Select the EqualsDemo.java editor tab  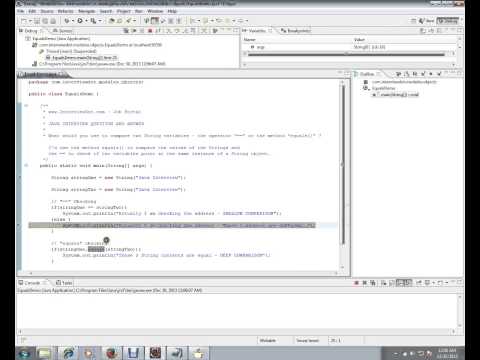pos(42,74)
